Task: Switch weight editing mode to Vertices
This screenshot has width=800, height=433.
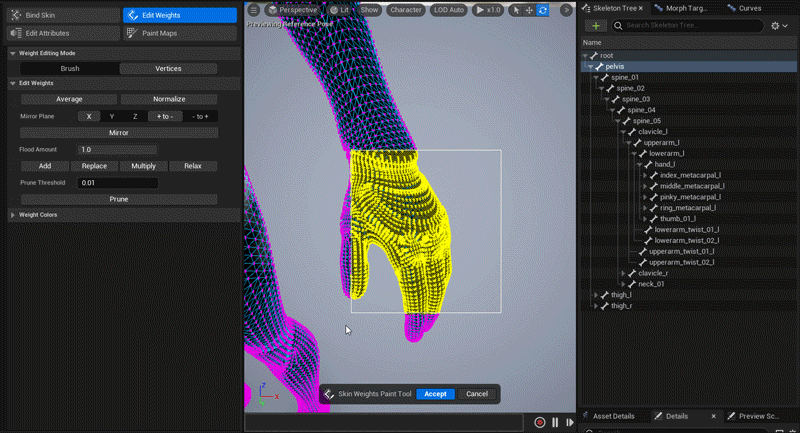Action: click(168, 68)
